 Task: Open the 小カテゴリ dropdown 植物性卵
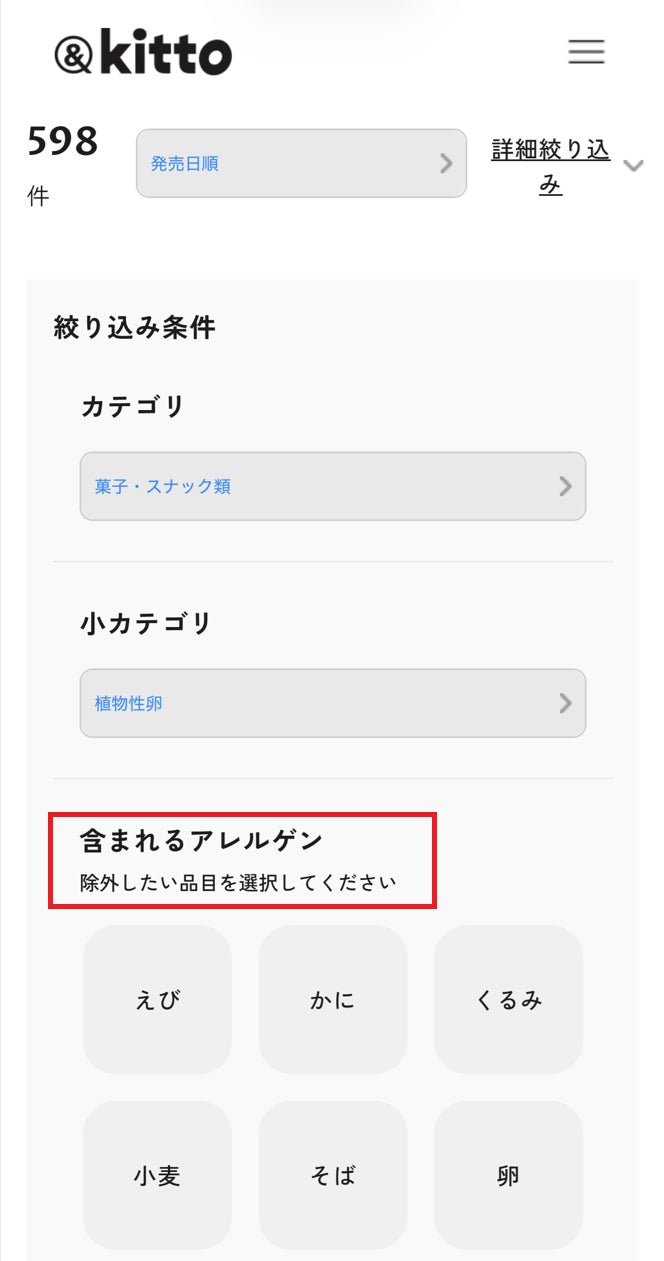click(x=332, y=703)
